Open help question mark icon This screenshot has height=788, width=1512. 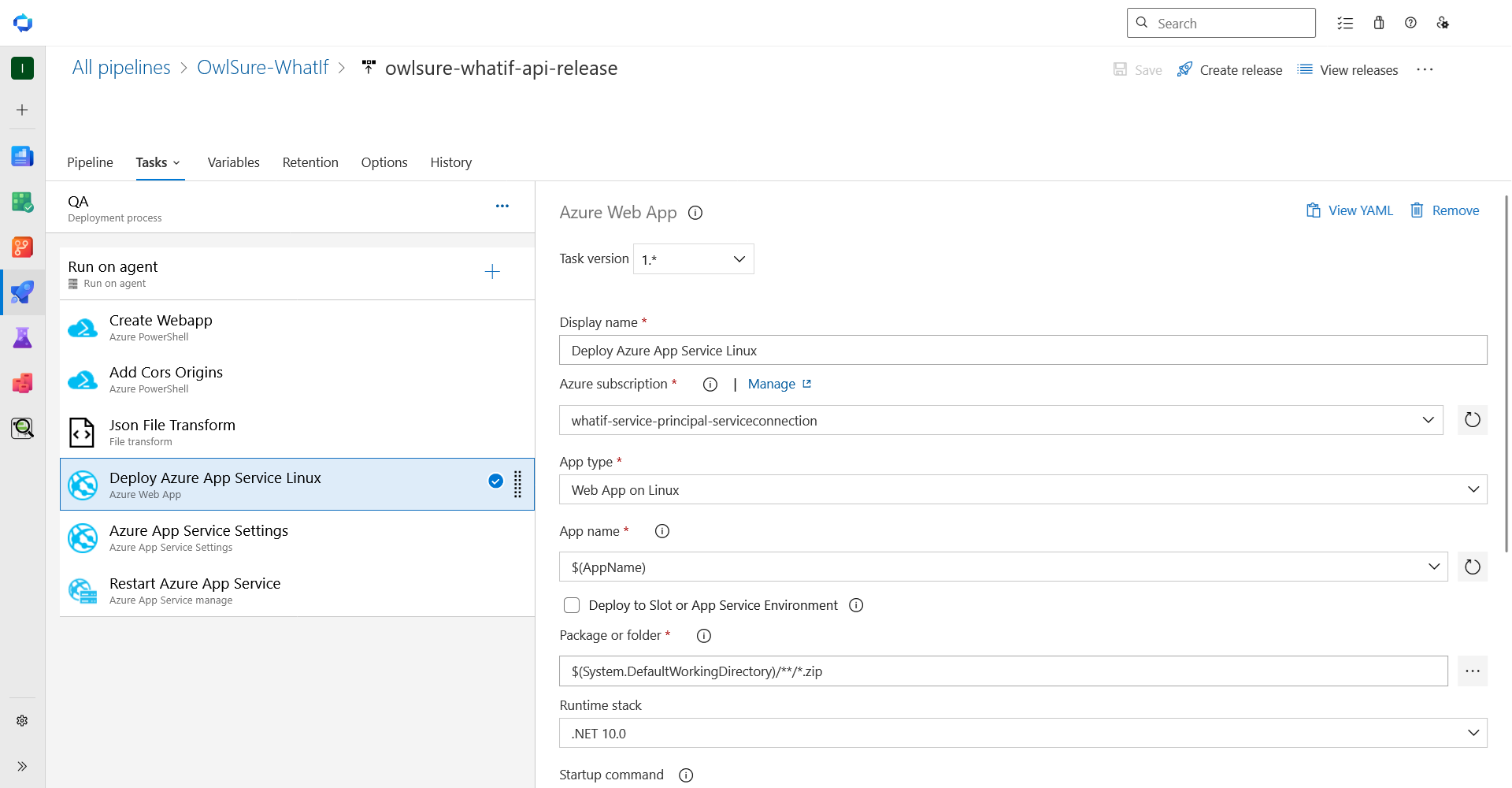point(1410,23)
